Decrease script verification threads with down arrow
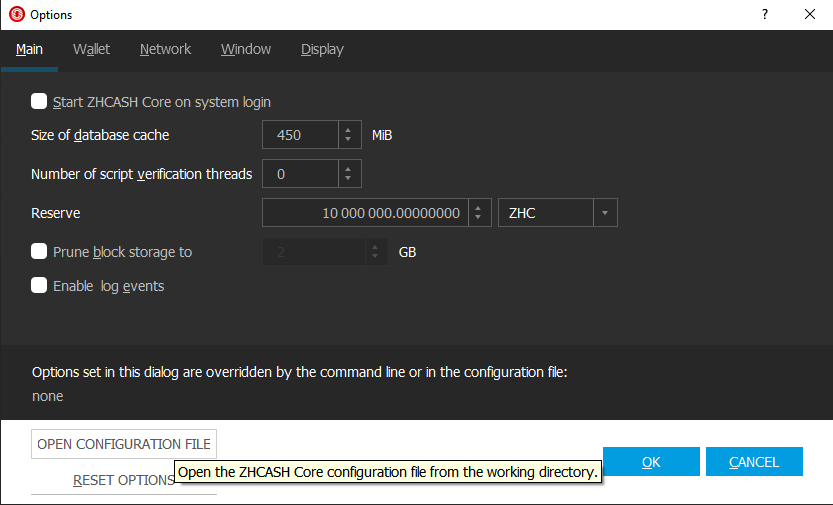833x505 pixels. tap(348, 179)
